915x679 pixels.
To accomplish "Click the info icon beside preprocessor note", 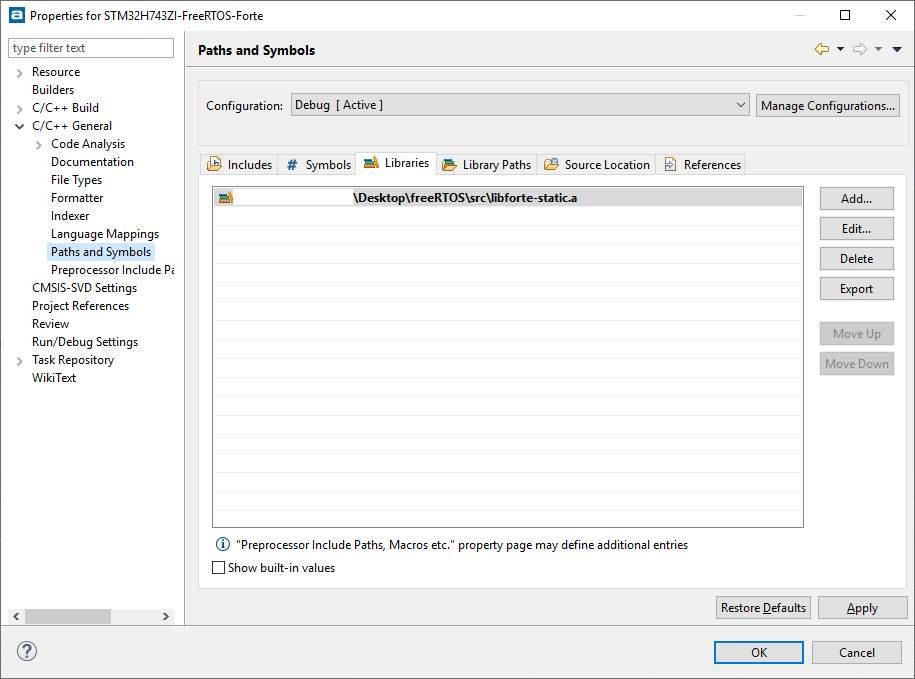I will (x=223, y=544).
